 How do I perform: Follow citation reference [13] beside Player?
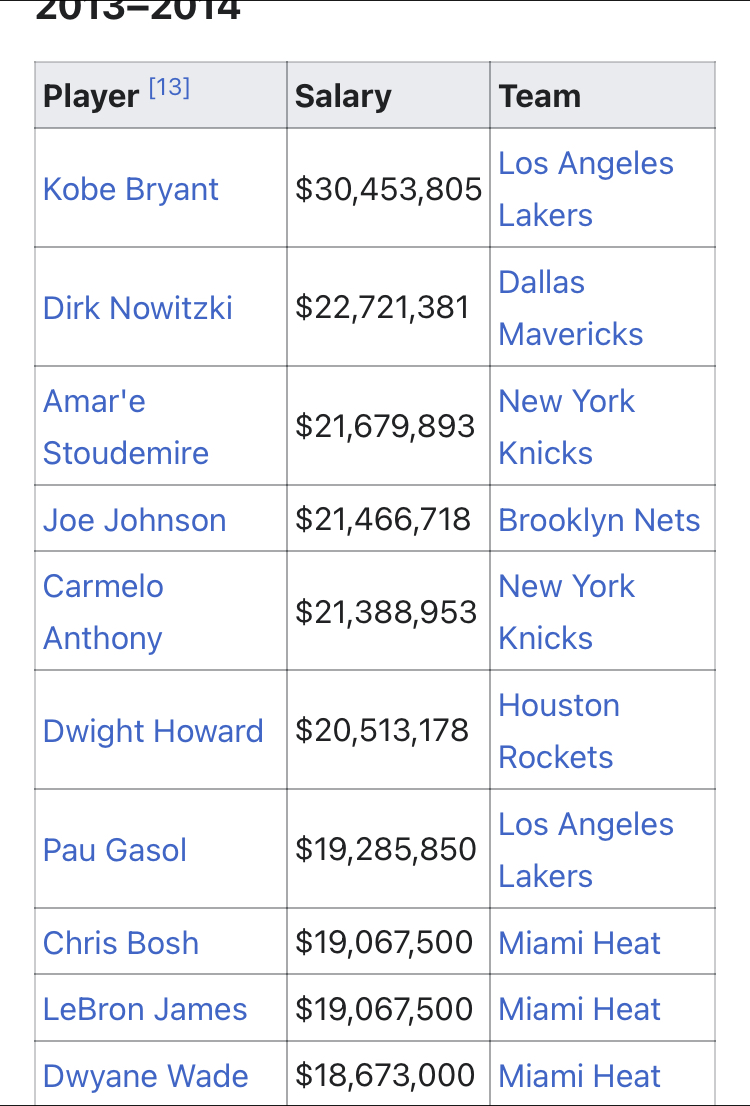tap(169, 88)
